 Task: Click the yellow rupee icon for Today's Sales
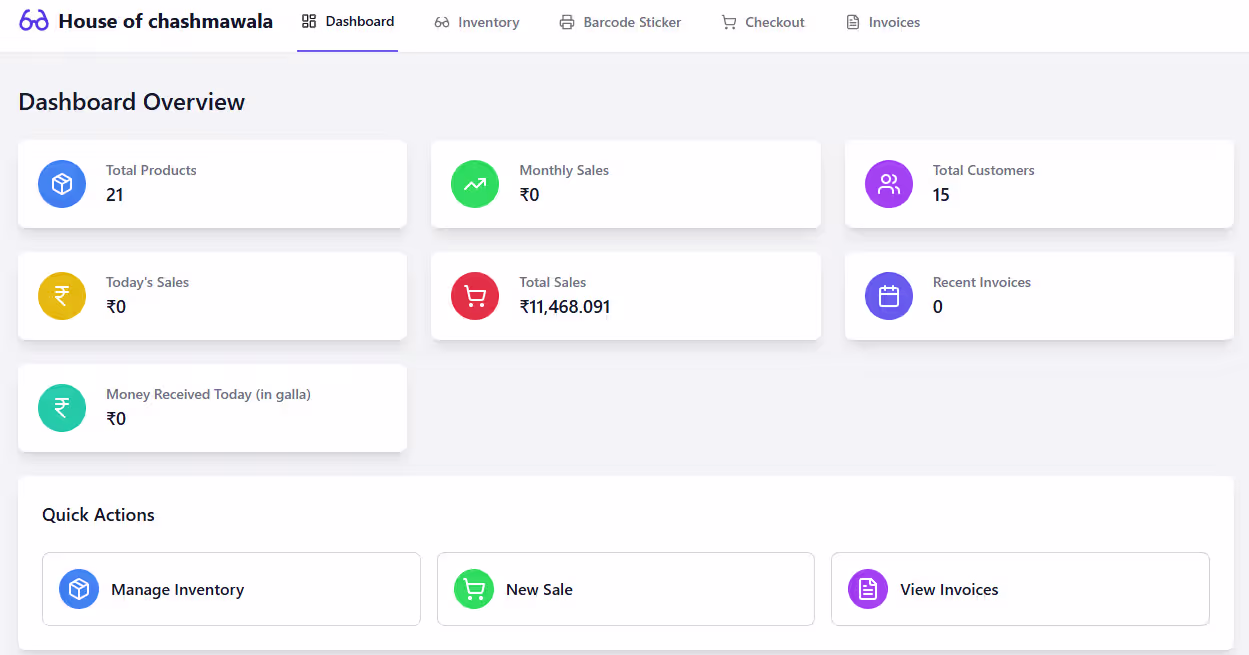click(x=62, y=296)
